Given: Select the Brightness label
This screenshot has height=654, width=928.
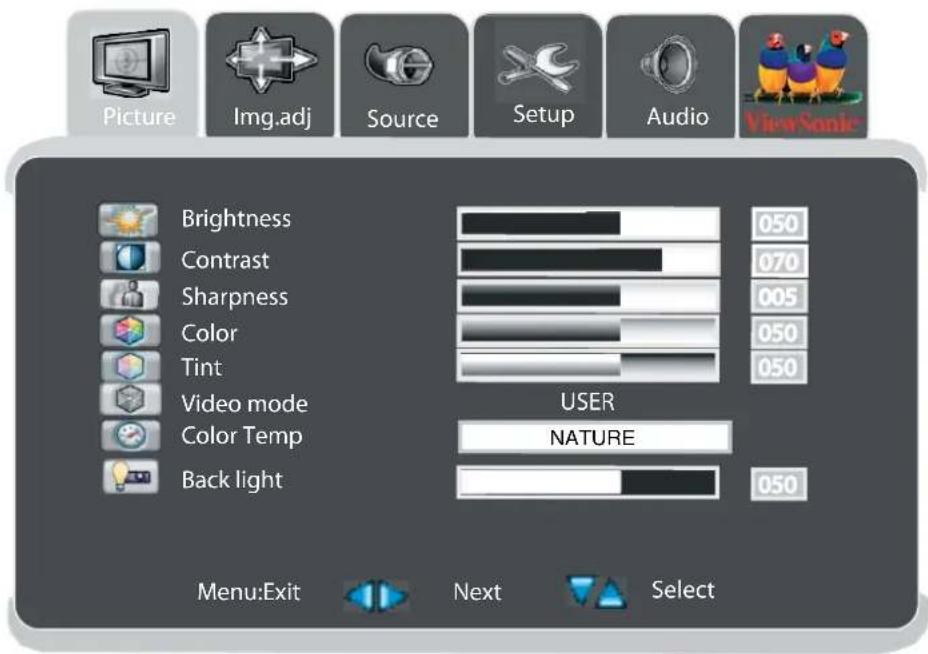Looking at the screenshot, I should (x=236, y=220).
